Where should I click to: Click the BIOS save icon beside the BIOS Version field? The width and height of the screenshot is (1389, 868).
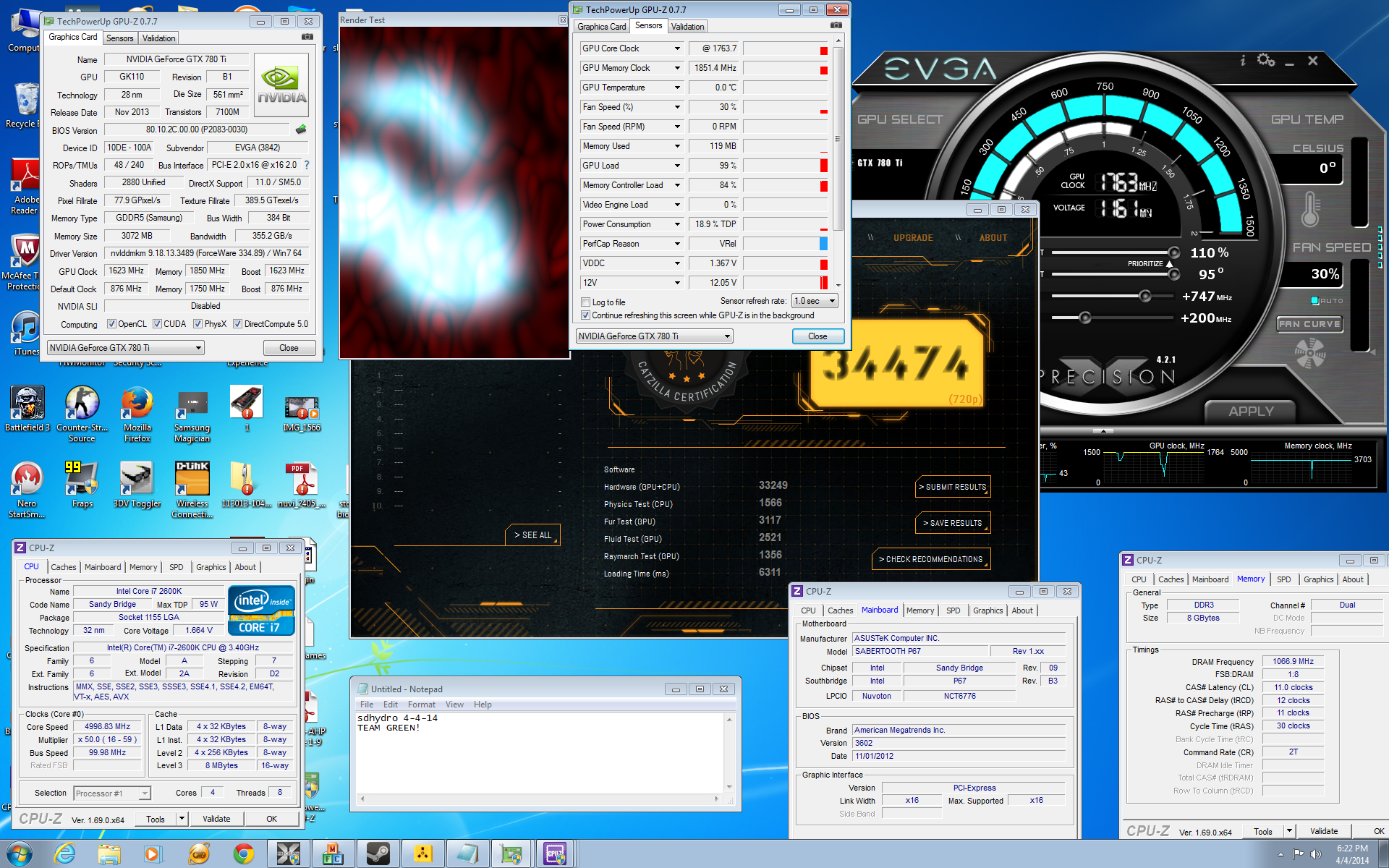[x=302, y=129]
